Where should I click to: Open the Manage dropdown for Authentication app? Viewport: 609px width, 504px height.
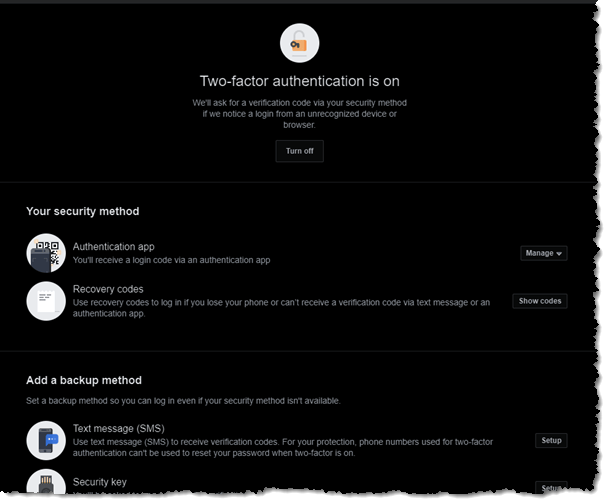click(544, 253)
